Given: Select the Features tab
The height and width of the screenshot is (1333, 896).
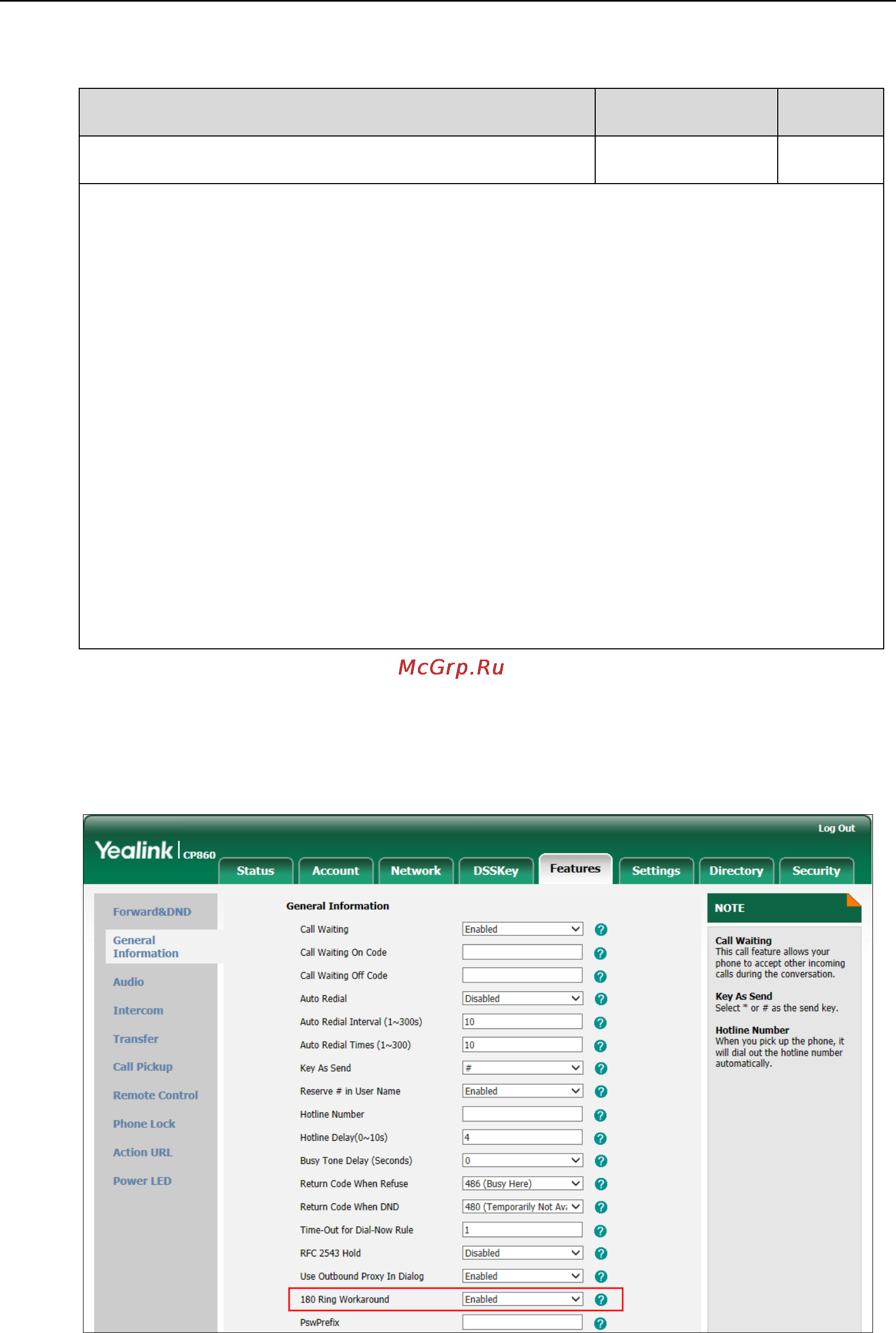Looking at the screenshot, I should click(575, 869).
